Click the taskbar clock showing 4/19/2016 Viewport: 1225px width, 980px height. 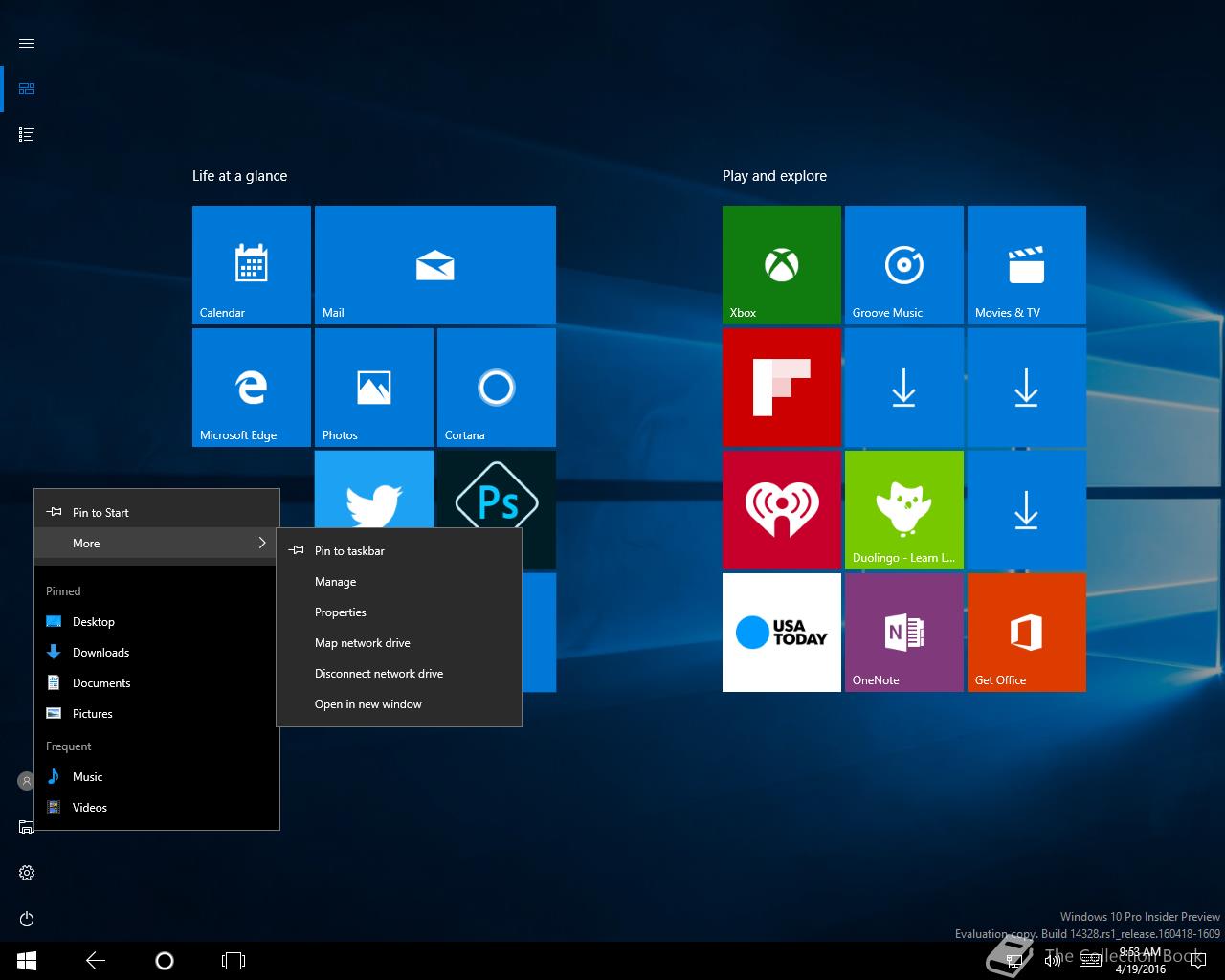click(x=1140, y=961)
